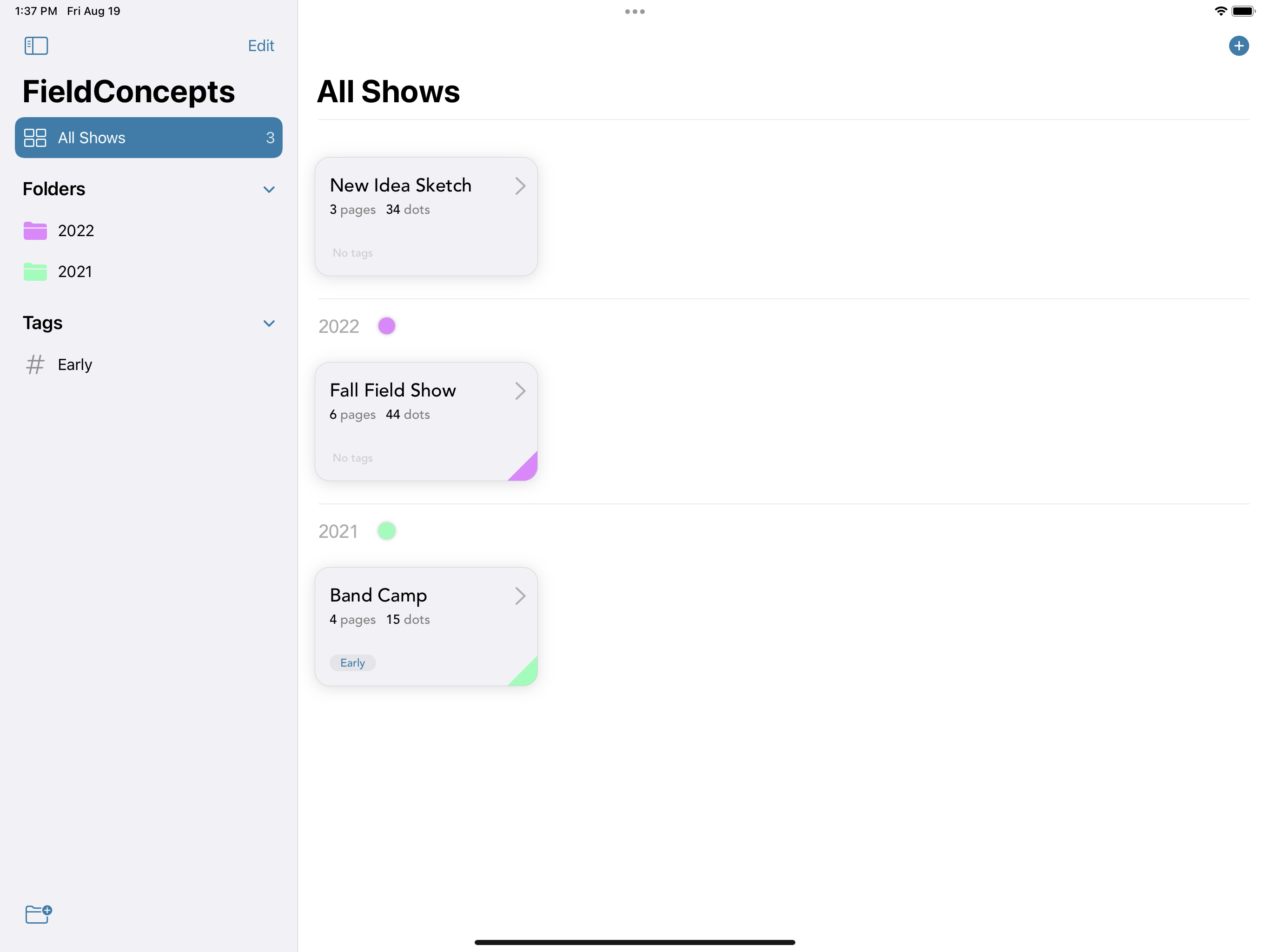The height and width of the screenshot is (952, 1270).
Task: Click the green corner on Band Camp
Action: click(x=527, y=675)
